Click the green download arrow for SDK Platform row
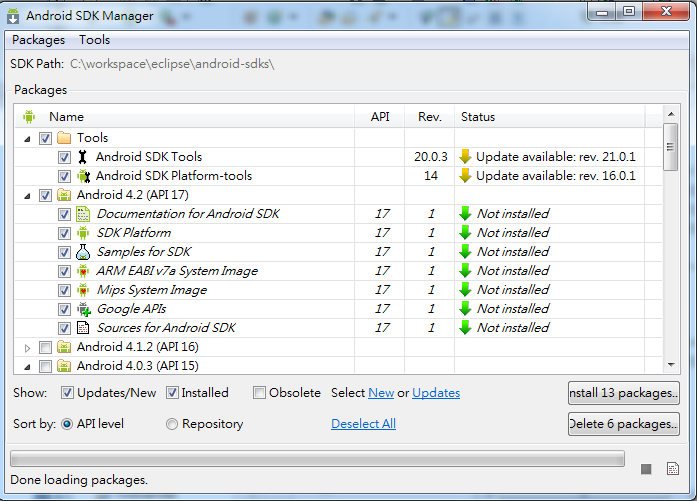The image size is (697, 501). tap(465, 233)
